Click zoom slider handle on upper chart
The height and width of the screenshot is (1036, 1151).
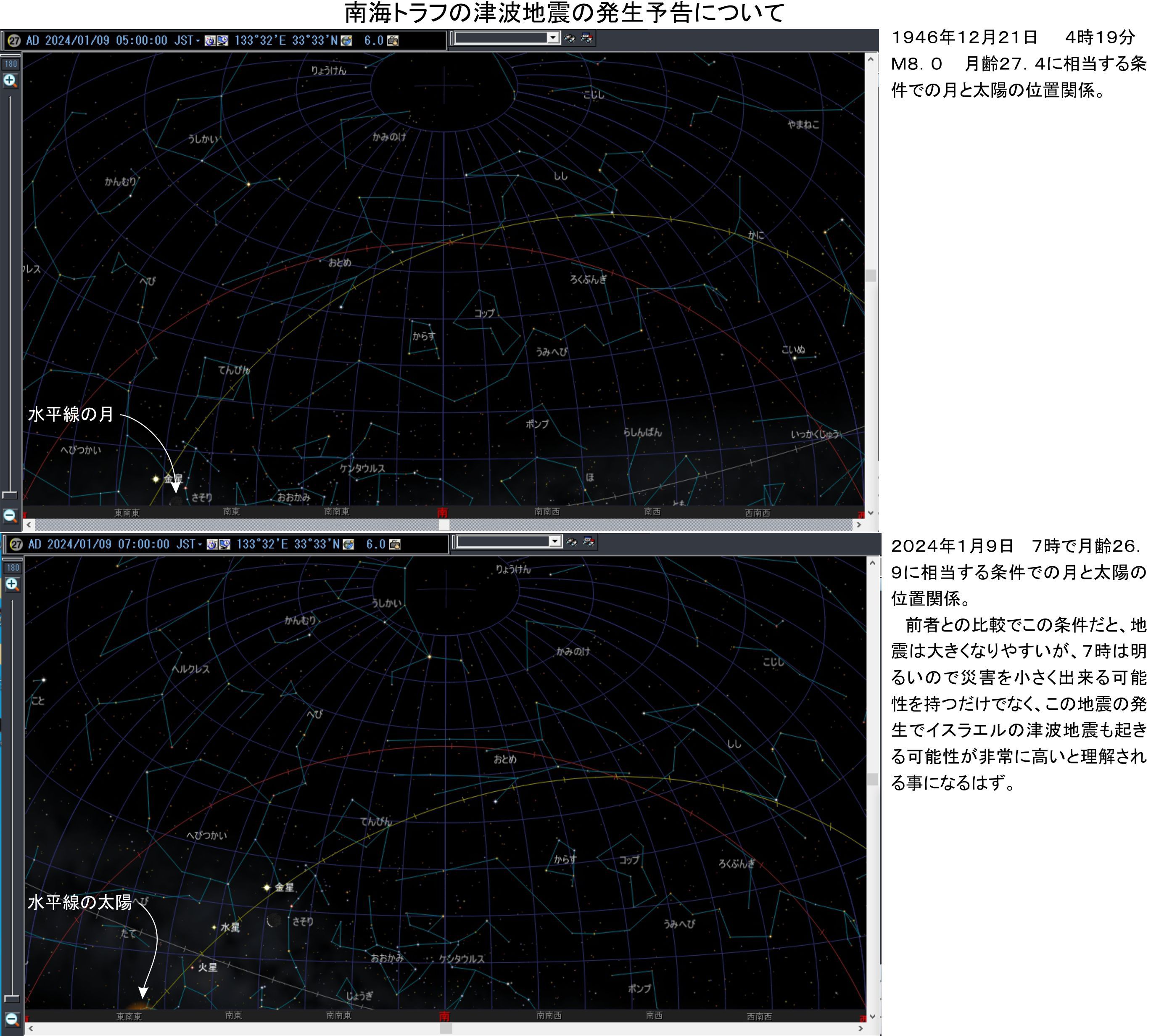tap(10, 495)
